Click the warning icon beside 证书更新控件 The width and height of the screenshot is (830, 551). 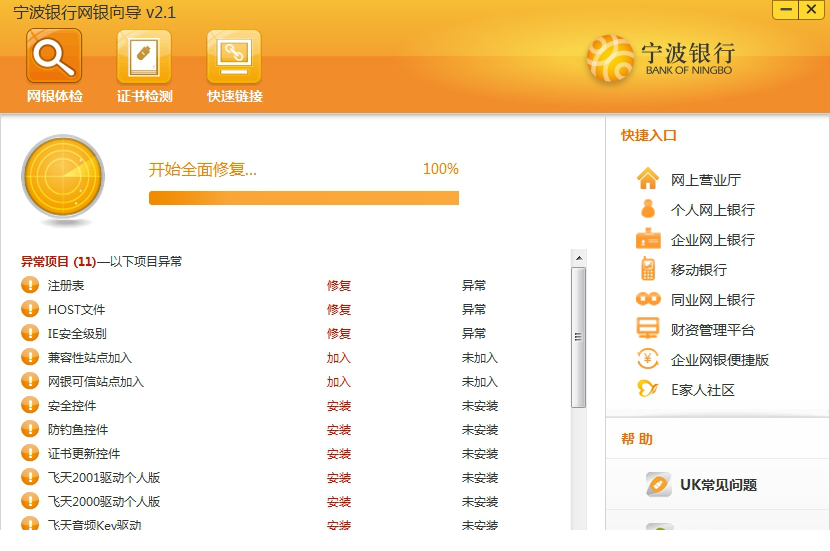30,453
